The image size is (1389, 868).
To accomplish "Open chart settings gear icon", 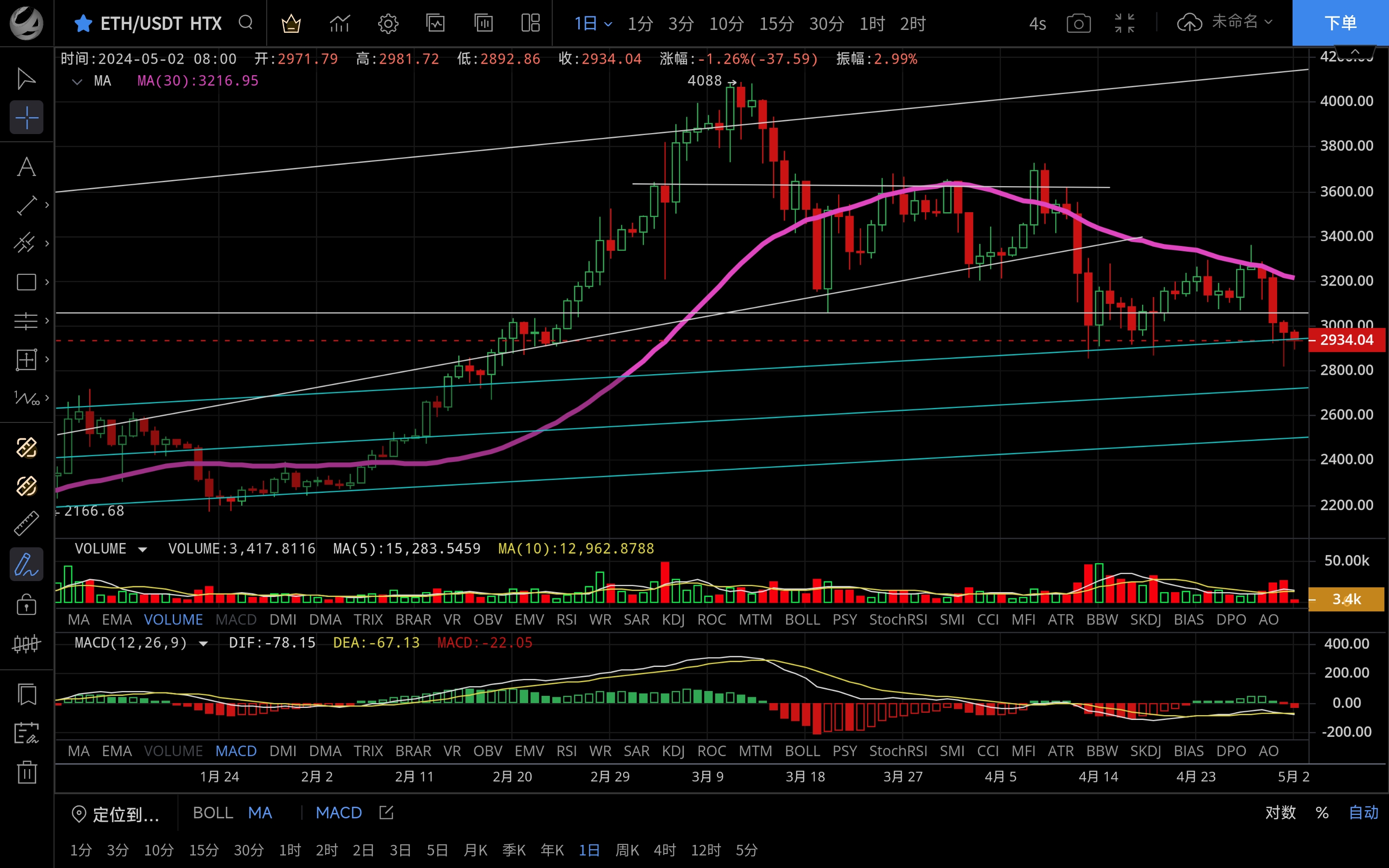I will click(x=388, y=24).
